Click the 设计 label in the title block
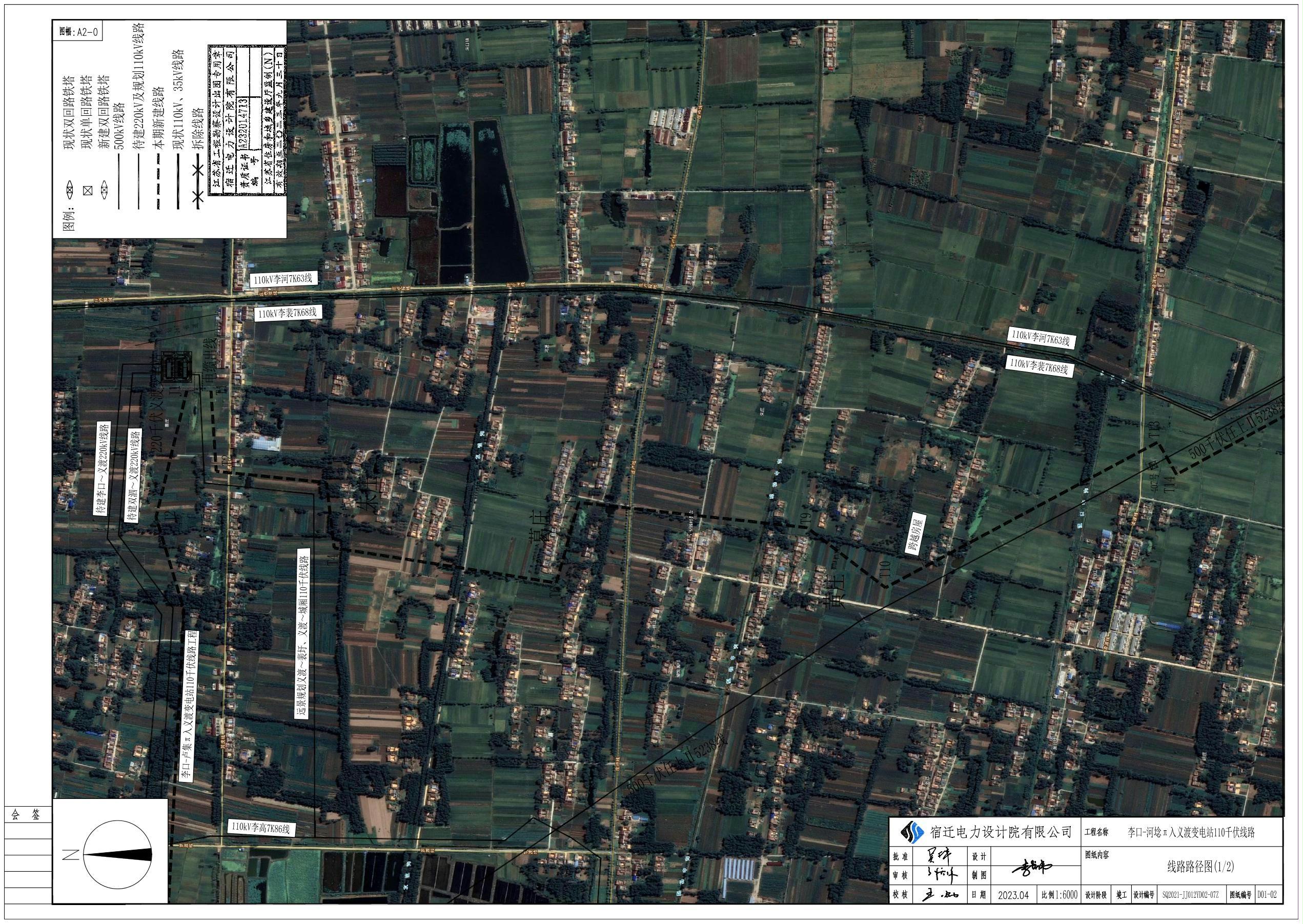 (x=979, y=856)
